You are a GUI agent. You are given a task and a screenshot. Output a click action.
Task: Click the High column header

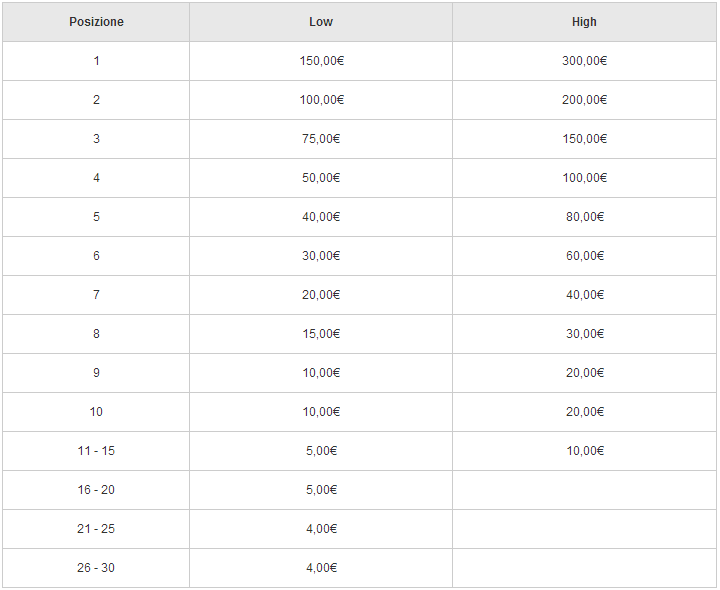tap(584, 22)
